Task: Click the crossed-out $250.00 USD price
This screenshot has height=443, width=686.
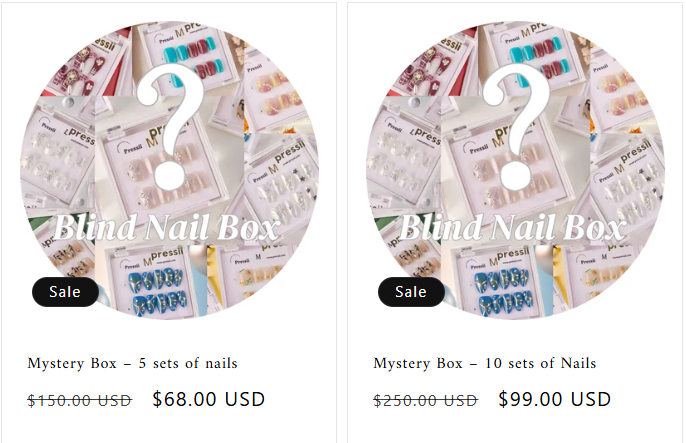Action: pyautogui.click(x=425, y=401)
